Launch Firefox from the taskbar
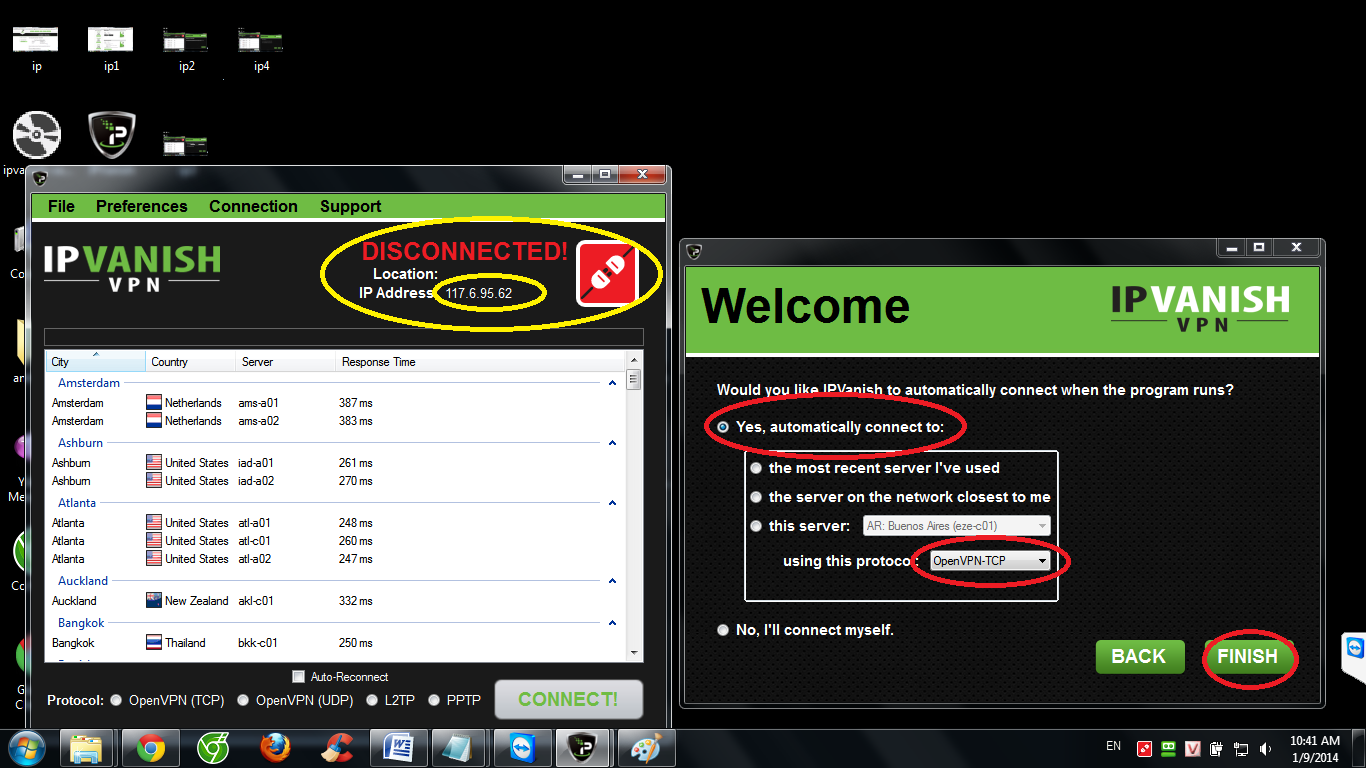 (275, 748)
